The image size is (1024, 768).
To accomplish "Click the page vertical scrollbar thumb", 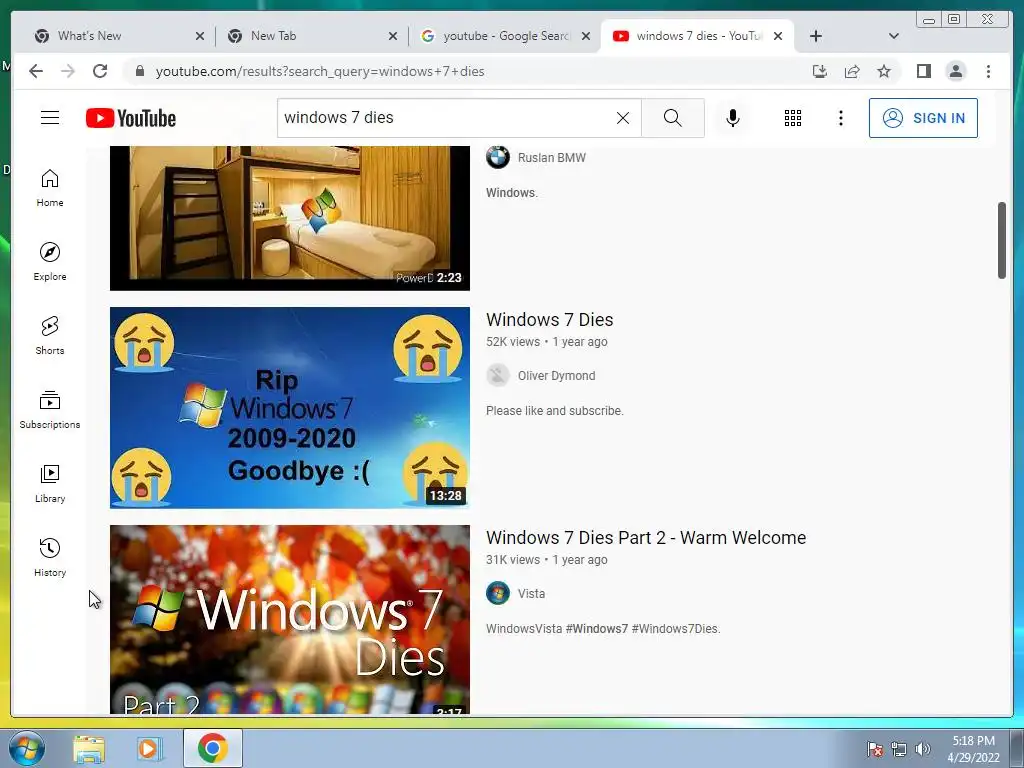I will (x=1002, y=240).
